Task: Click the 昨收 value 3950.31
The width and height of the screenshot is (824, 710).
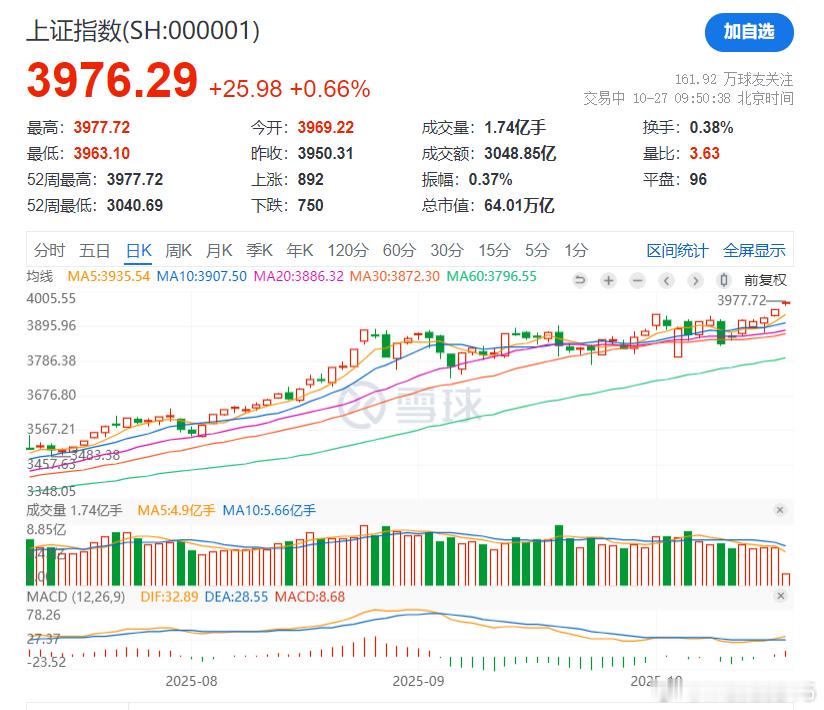Action: (x=325, y=153)
